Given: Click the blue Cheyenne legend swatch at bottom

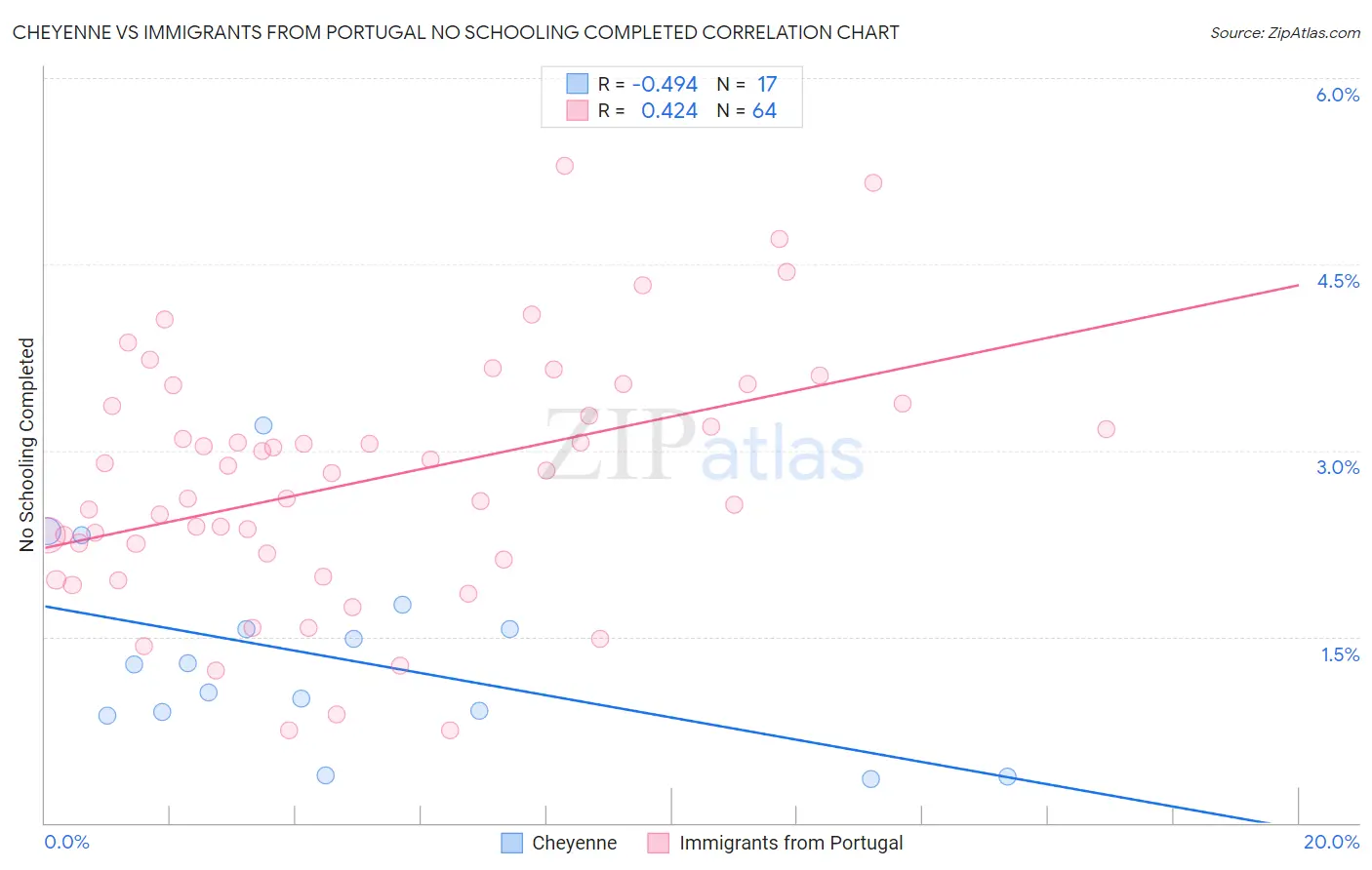Looking at the screenshot, I should click(511, 843).
